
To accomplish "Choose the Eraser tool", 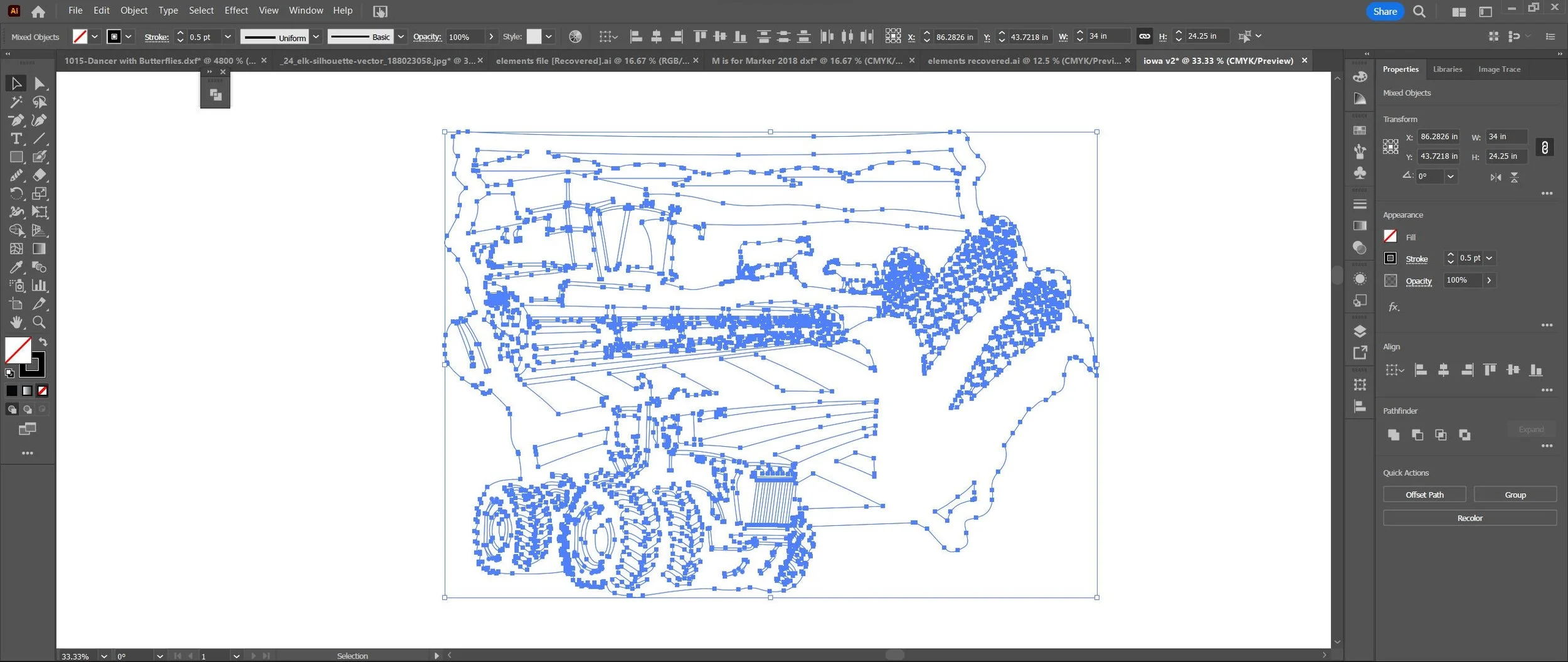I will click(x=40, y=175).
